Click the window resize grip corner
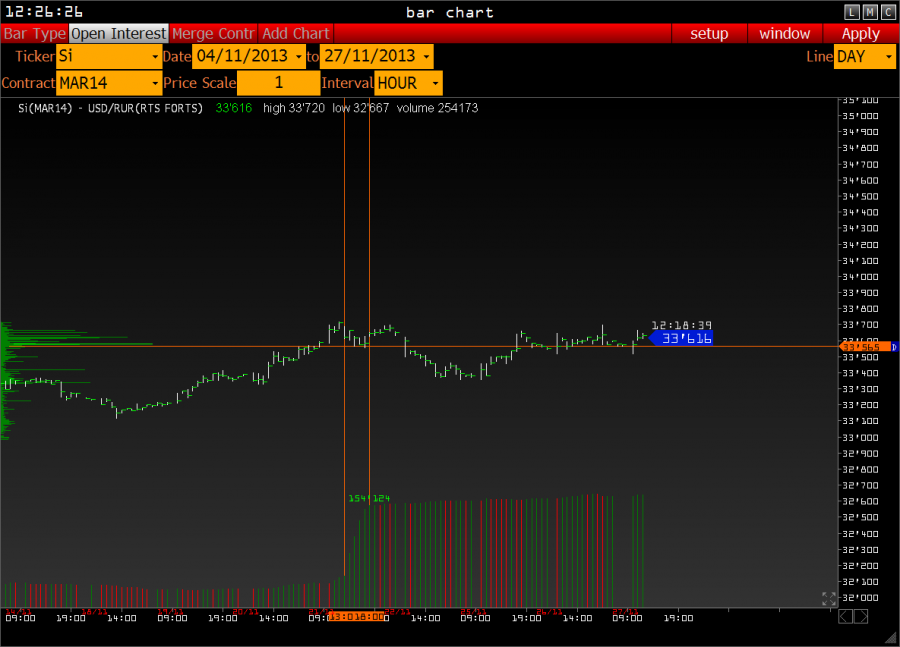 pos(890,637)
